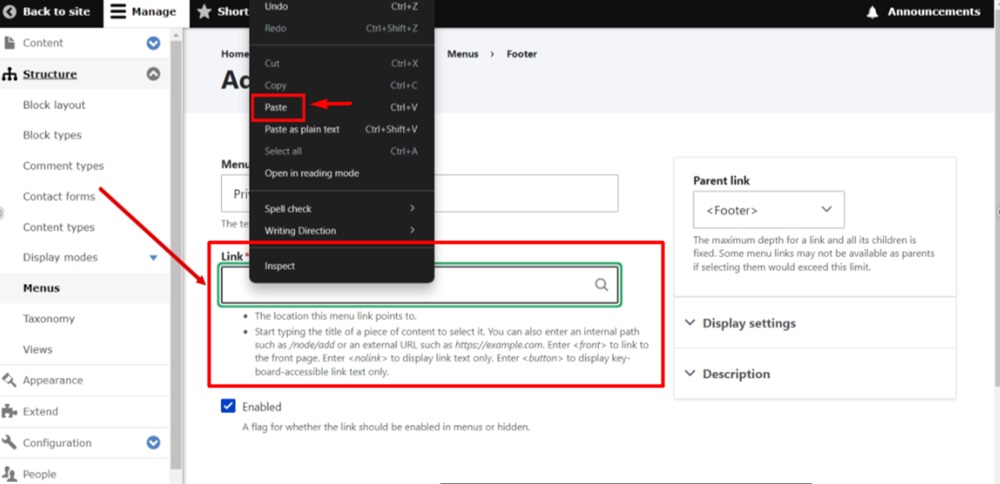The height and width of the screenshot is (484, 1000).
Task: Open Spell check submenu in context menu
Action: 341,209
